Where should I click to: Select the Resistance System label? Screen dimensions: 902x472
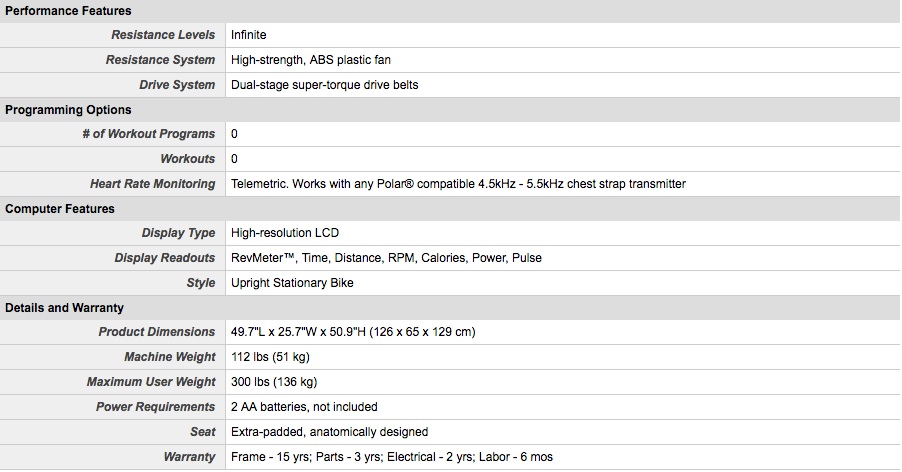click(160, 60)
